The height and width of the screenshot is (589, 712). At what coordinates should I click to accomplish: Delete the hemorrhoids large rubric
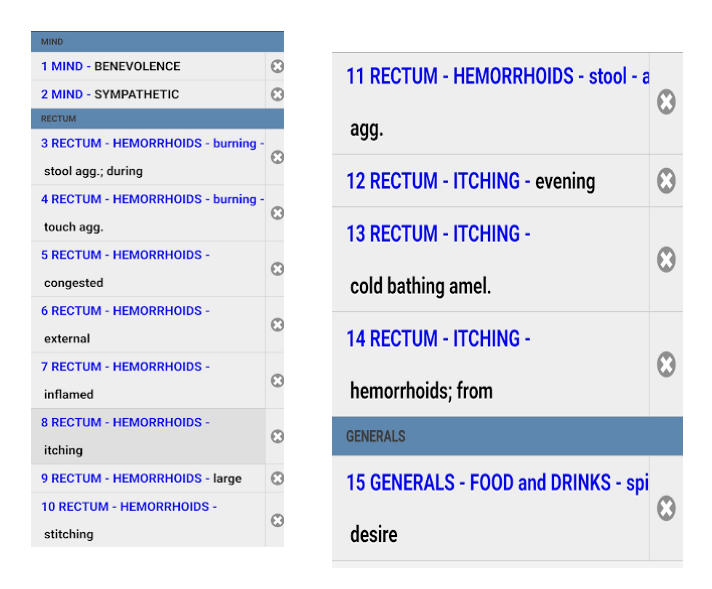pos(277,478)
